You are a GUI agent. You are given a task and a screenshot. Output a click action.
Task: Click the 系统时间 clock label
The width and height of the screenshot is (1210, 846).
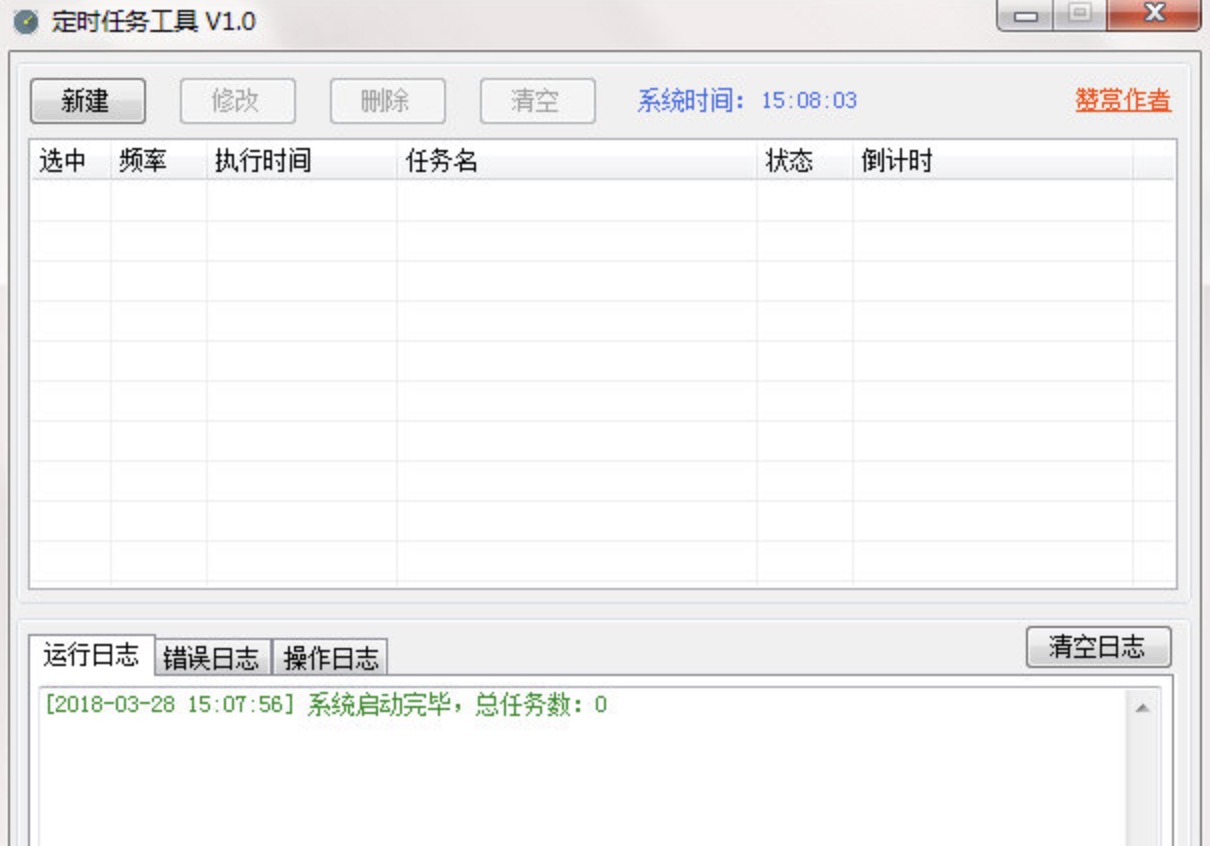point(747,101)
